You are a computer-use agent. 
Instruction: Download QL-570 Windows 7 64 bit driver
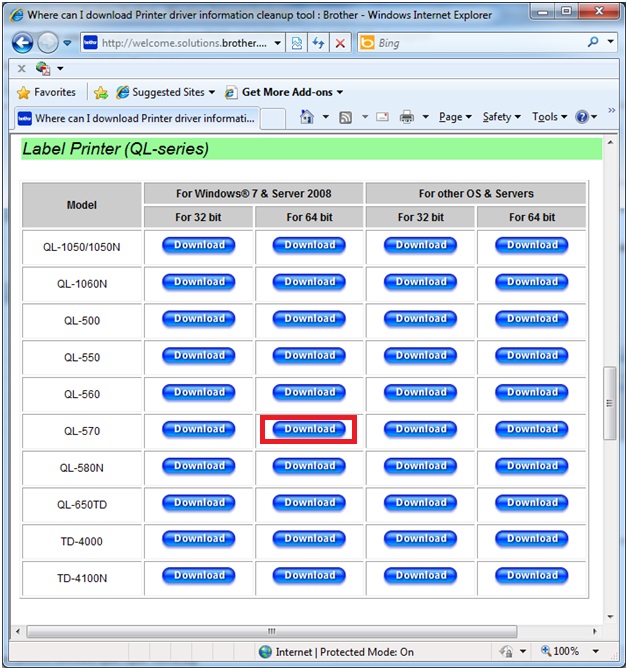pyautogui.click(x=309, y=429)
